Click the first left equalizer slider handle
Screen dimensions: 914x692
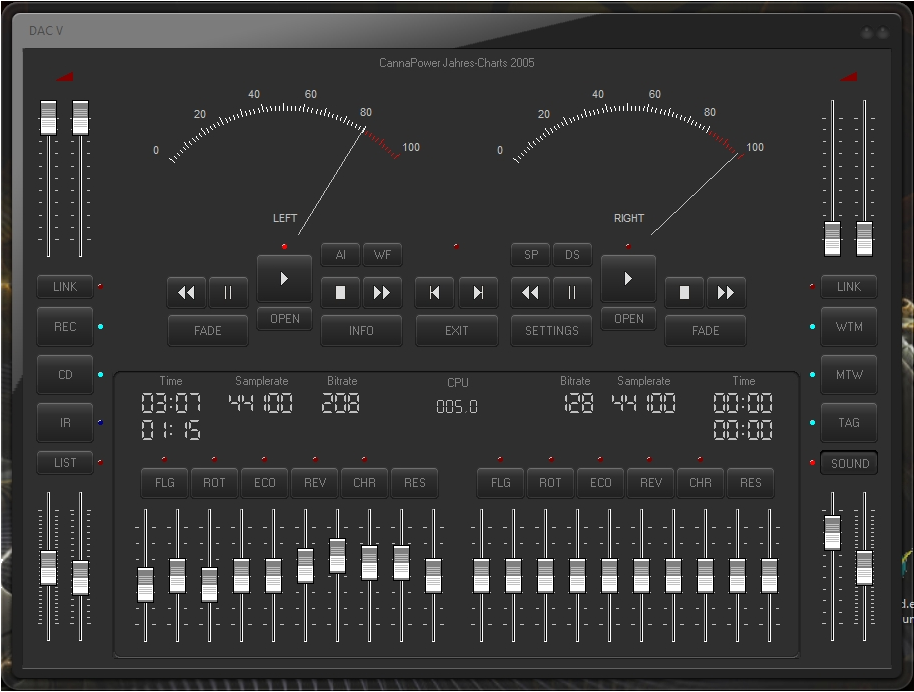146,584
